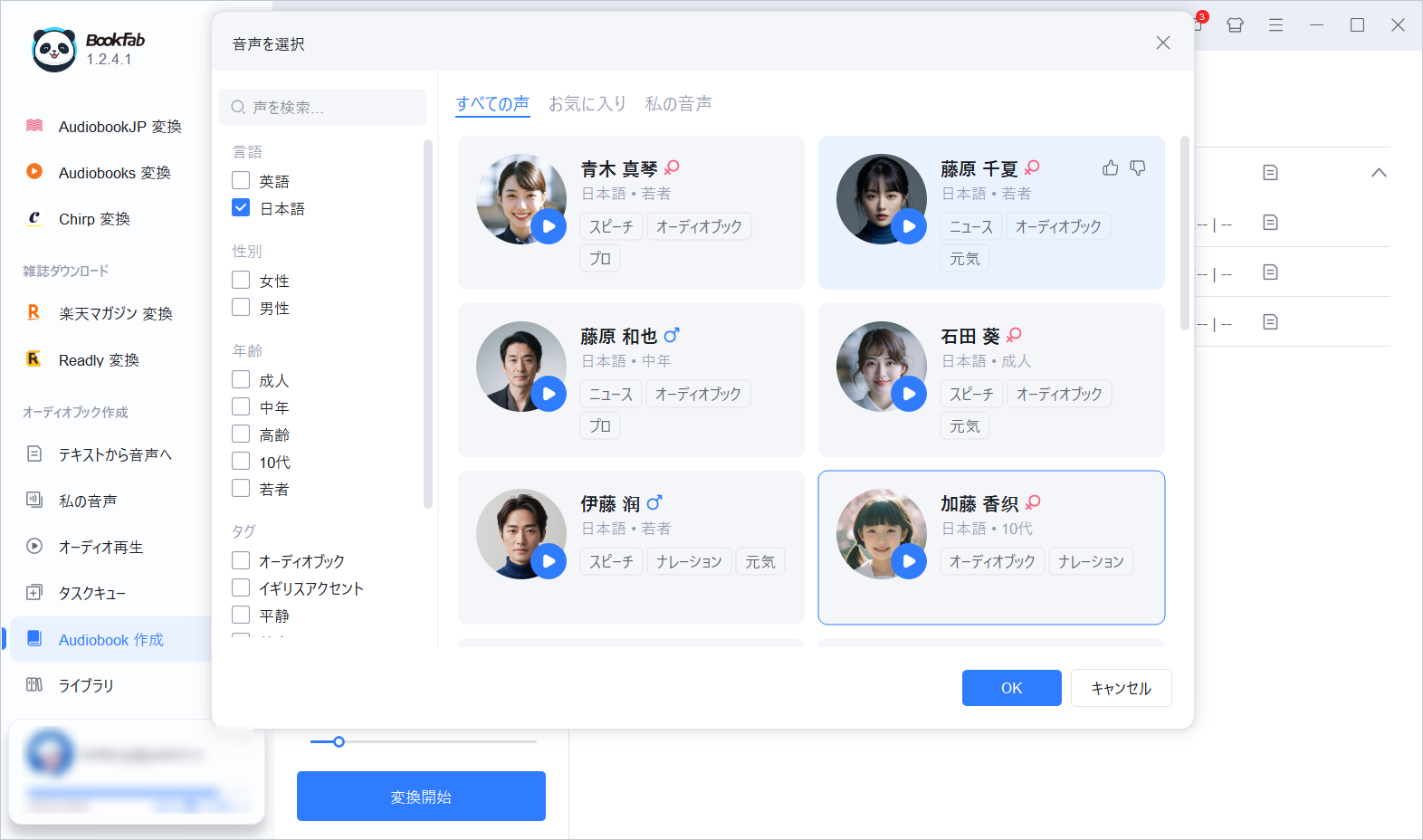Toggle 中年 age checkbox
This screenshot has width=1423, height=840.
[241, 406]
